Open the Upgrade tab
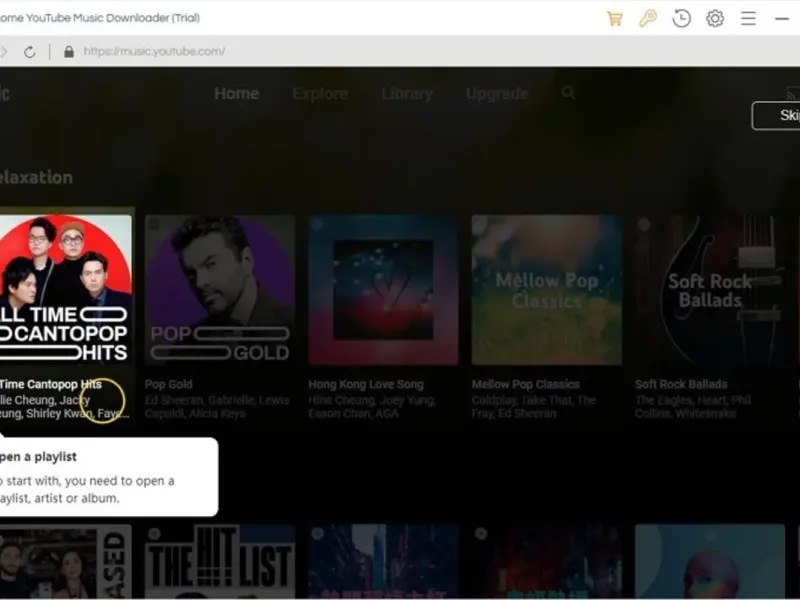This screenshot has width=800, height=600. tap(497, 94)
